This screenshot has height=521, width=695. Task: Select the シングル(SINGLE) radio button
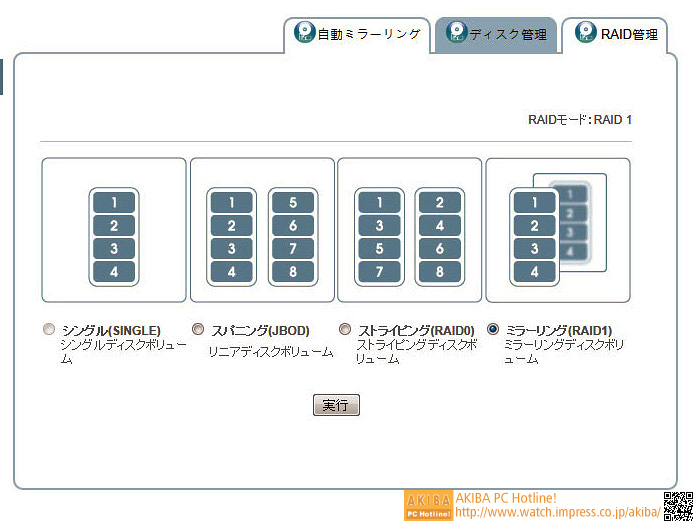click(49, 329)
